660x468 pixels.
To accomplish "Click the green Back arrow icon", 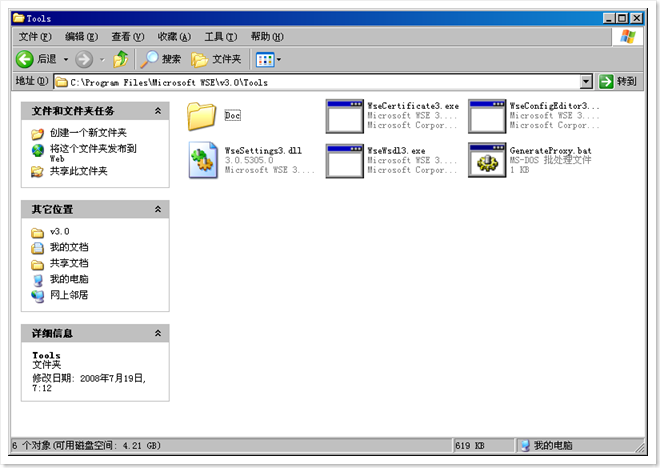I will [24, 59].
